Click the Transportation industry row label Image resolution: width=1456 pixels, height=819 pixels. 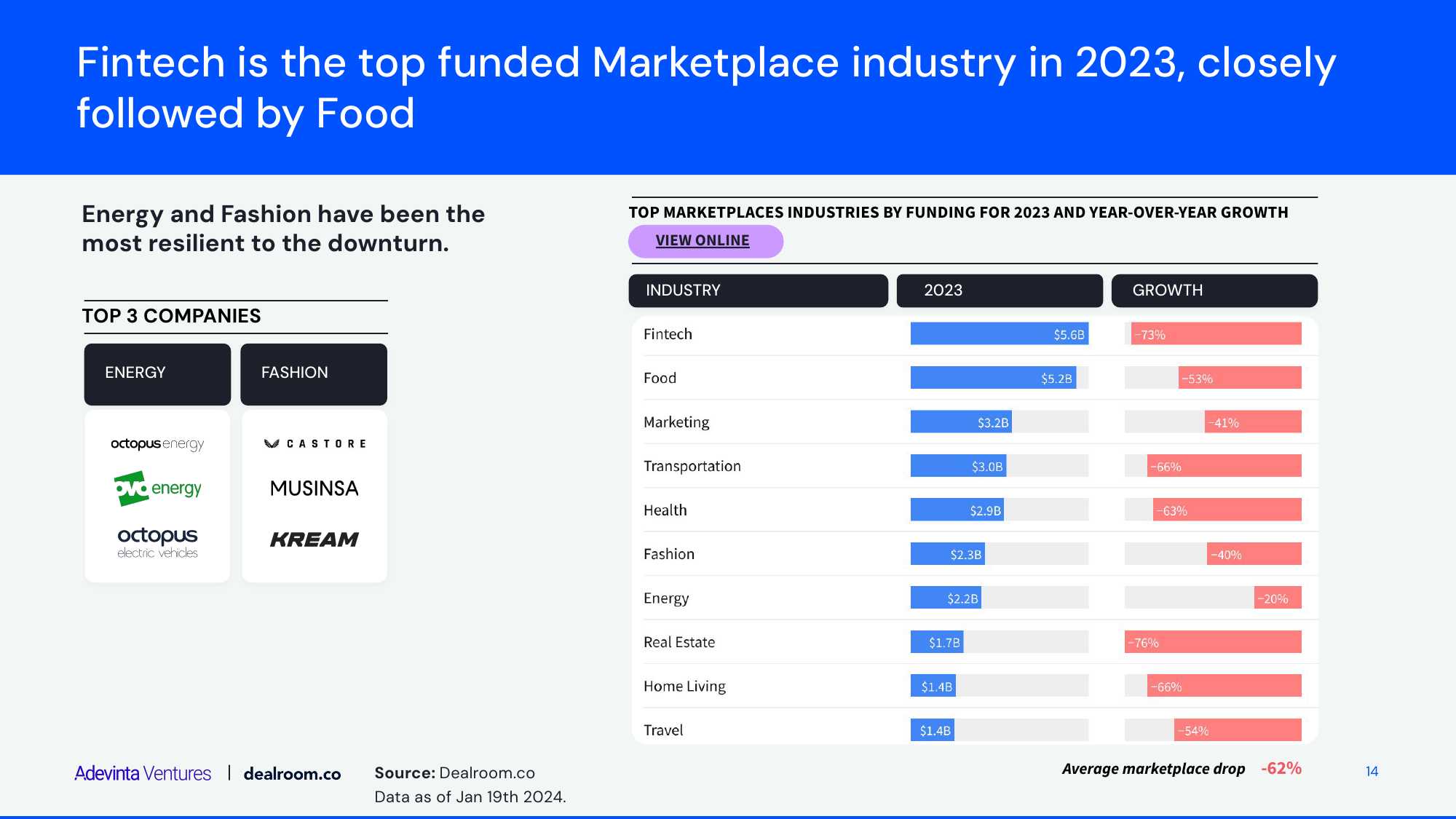(692, 467)
